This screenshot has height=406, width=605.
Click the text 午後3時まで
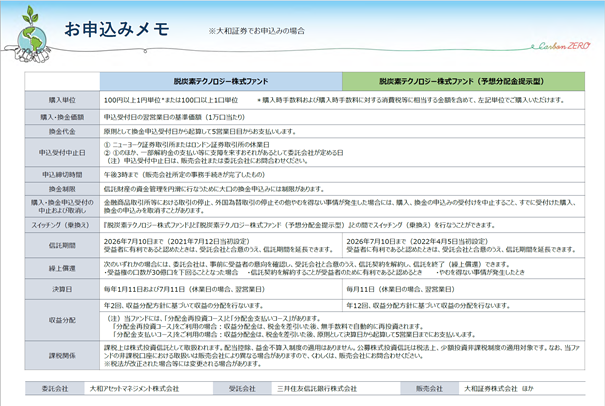click(x=184, y=175)
